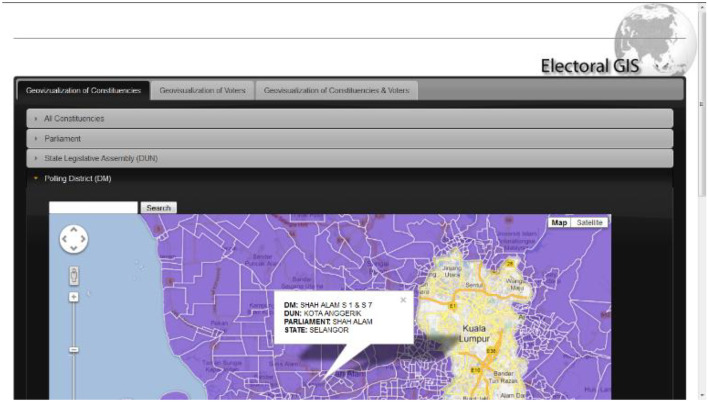
Task: Click the zoom slider handle
Action: tap(74, 349)
